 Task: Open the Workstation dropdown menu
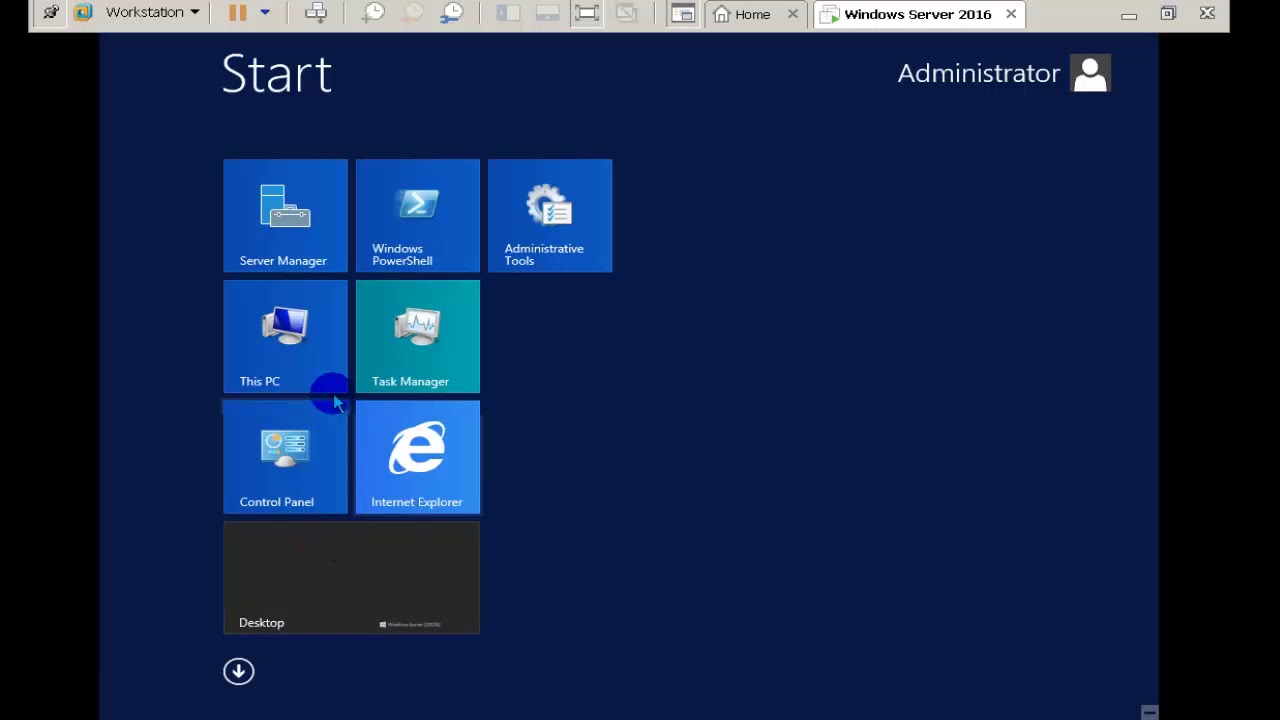[x=152, y=13]
